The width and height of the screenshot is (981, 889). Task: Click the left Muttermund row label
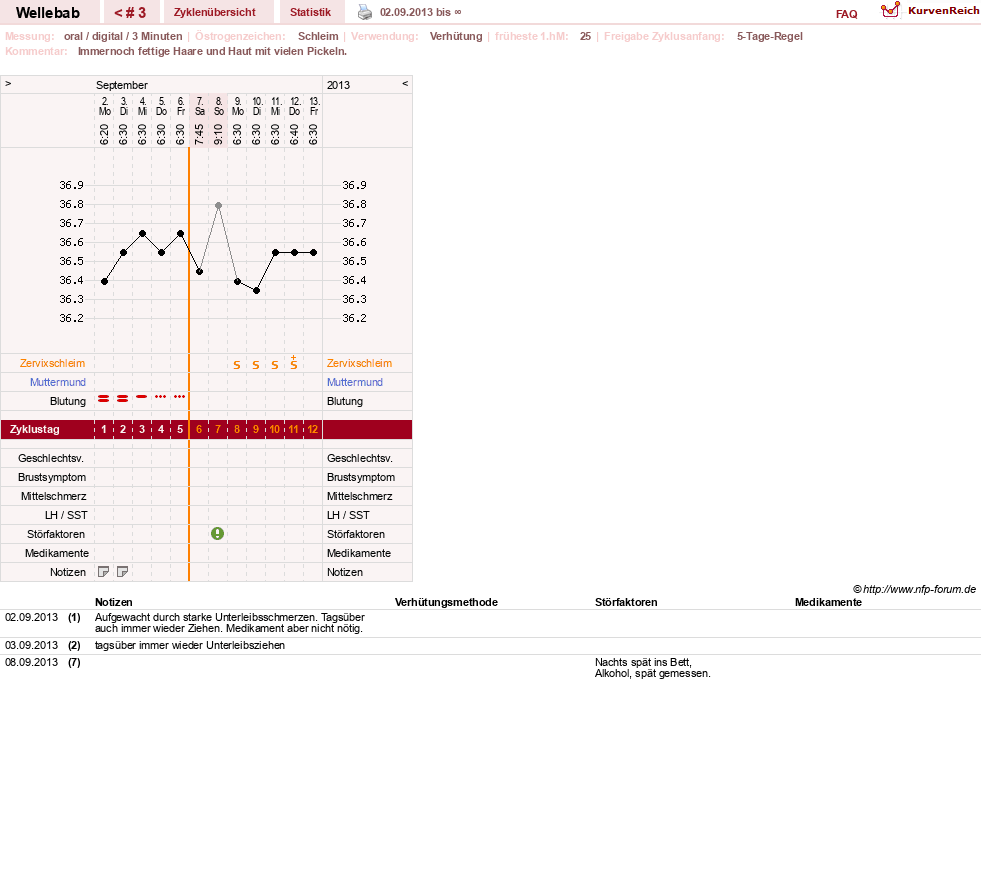pos(58,382)
